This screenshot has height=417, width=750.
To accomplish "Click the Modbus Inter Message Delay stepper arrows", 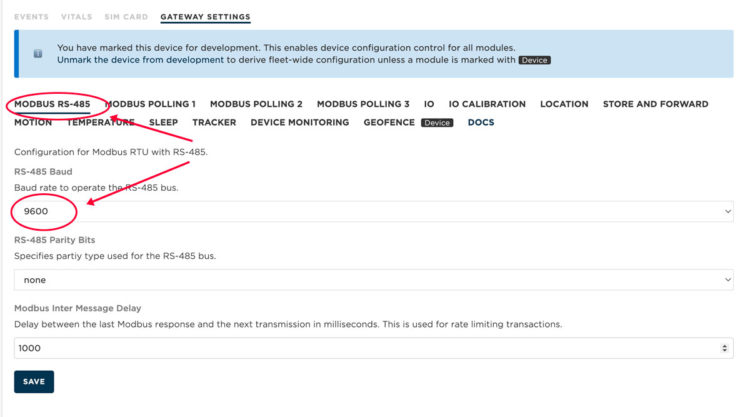I will tap(725, 348).
